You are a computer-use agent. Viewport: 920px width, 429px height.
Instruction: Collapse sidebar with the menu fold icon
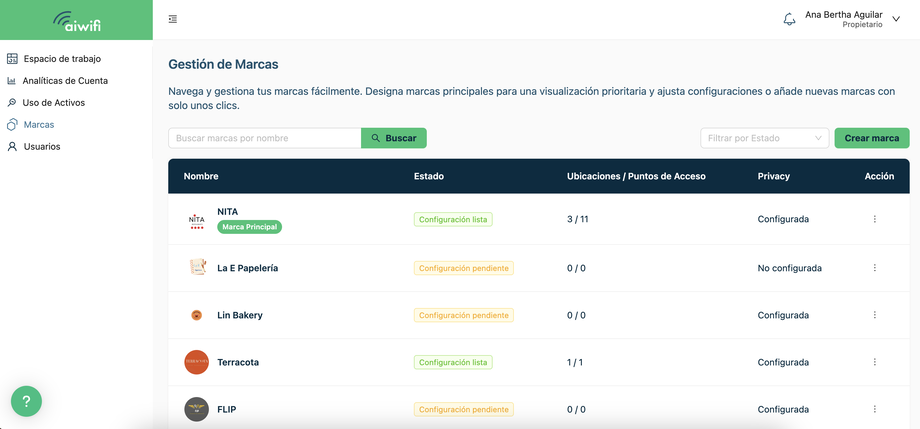[x=172, y=19]
